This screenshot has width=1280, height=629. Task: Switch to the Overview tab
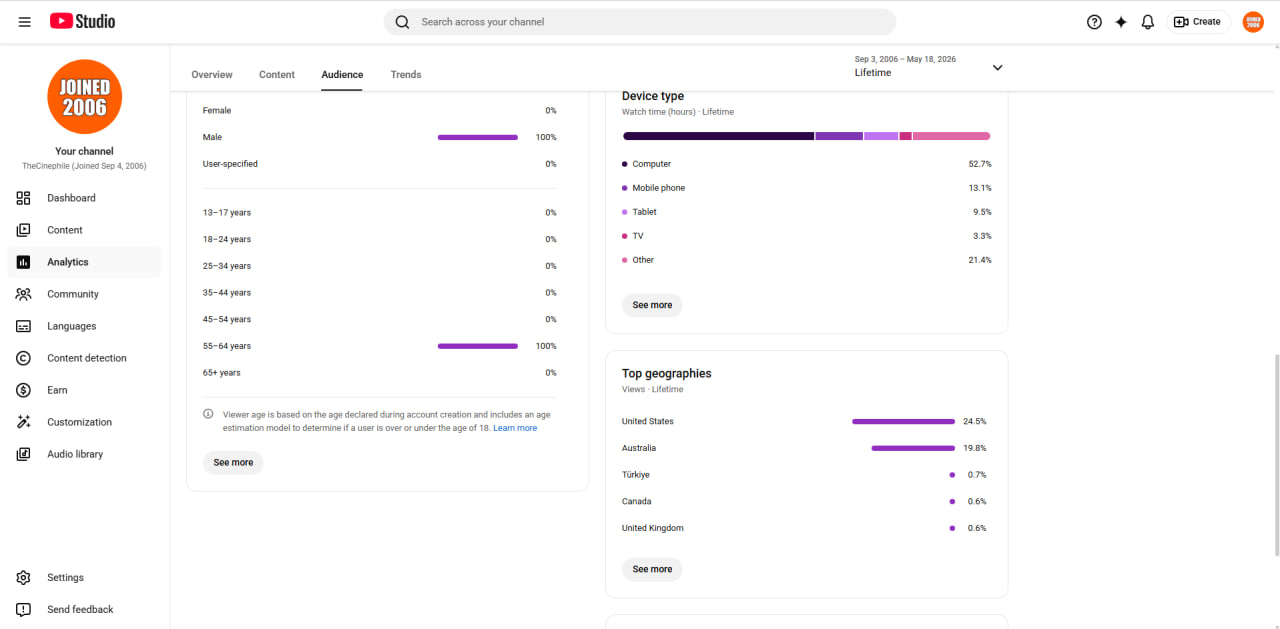pyautogui.click(x=212, y=75)
